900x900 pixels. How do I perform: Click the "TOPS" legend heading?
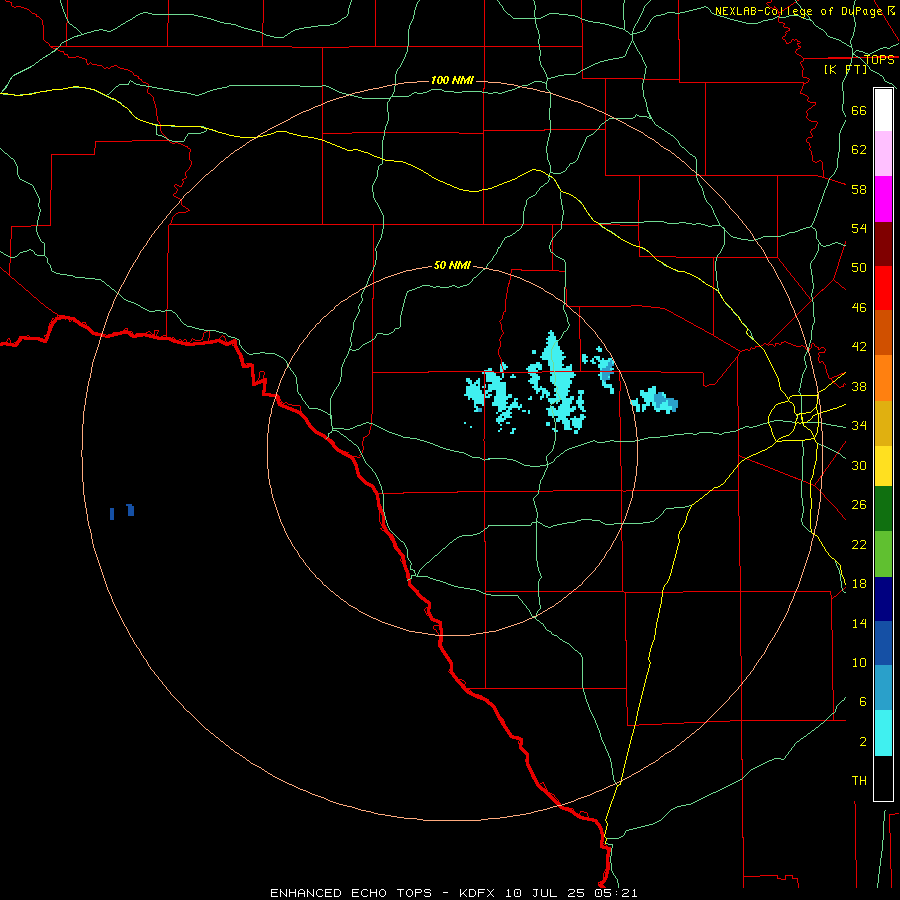(879, 59)
